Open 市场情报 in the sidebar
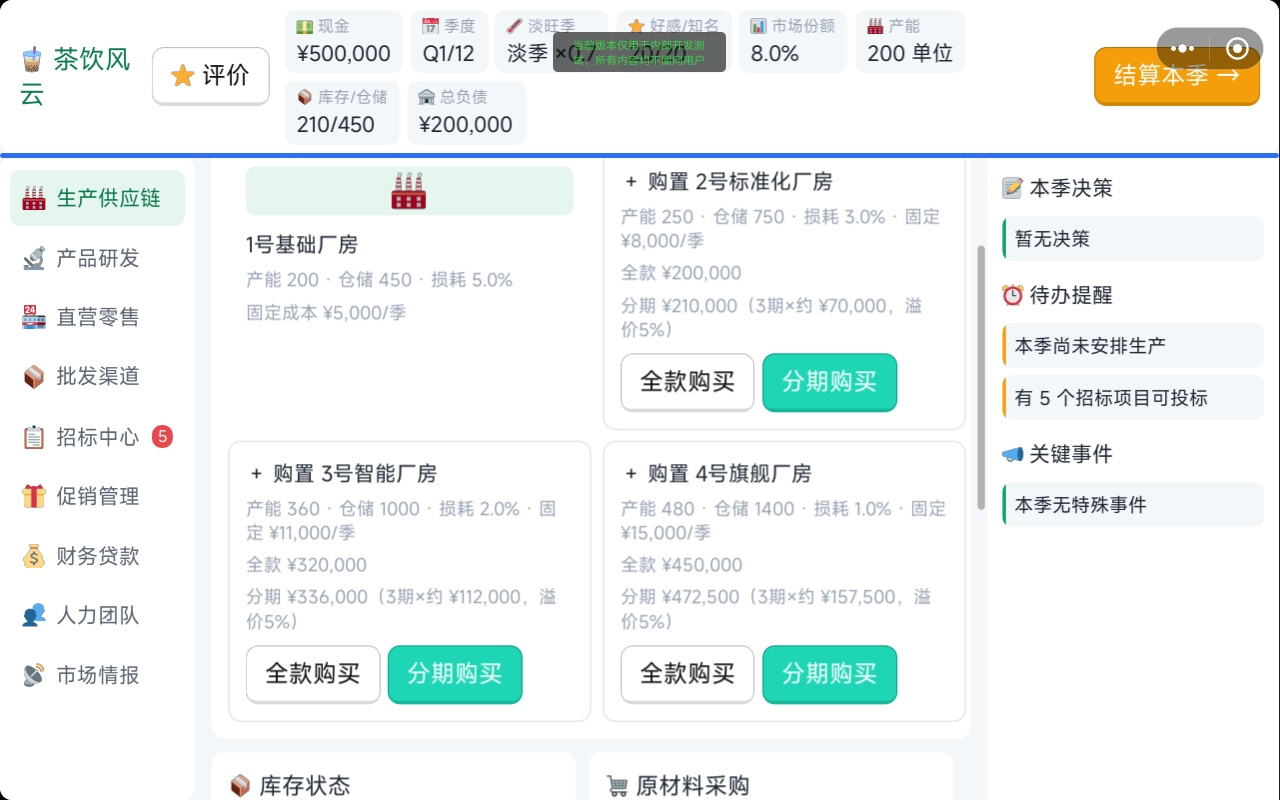Viewport: 1280px width, 800px height. click(97, 675)
